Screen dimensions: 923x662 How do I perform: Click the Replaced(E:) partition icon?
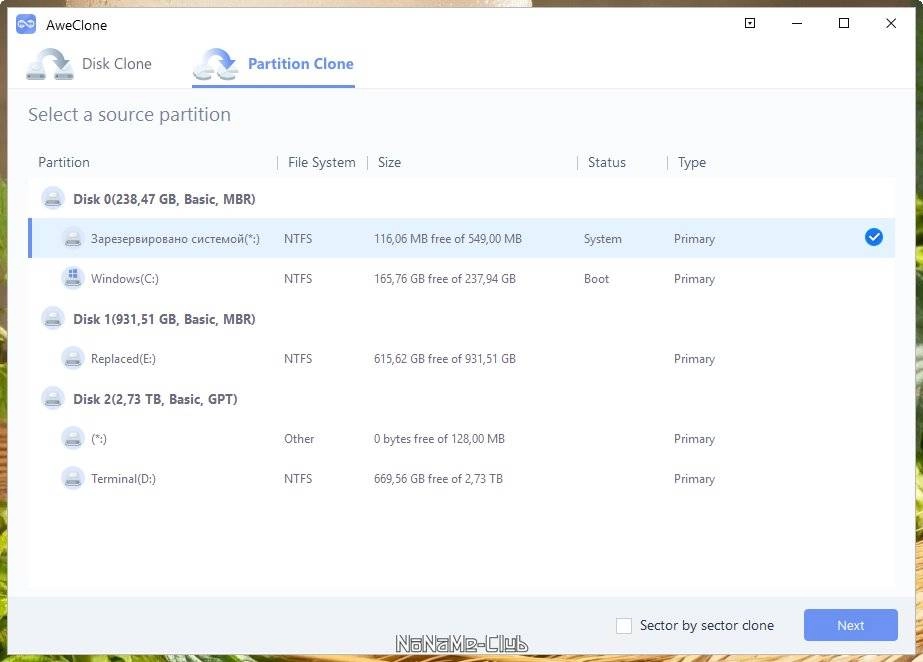point(73,358)
